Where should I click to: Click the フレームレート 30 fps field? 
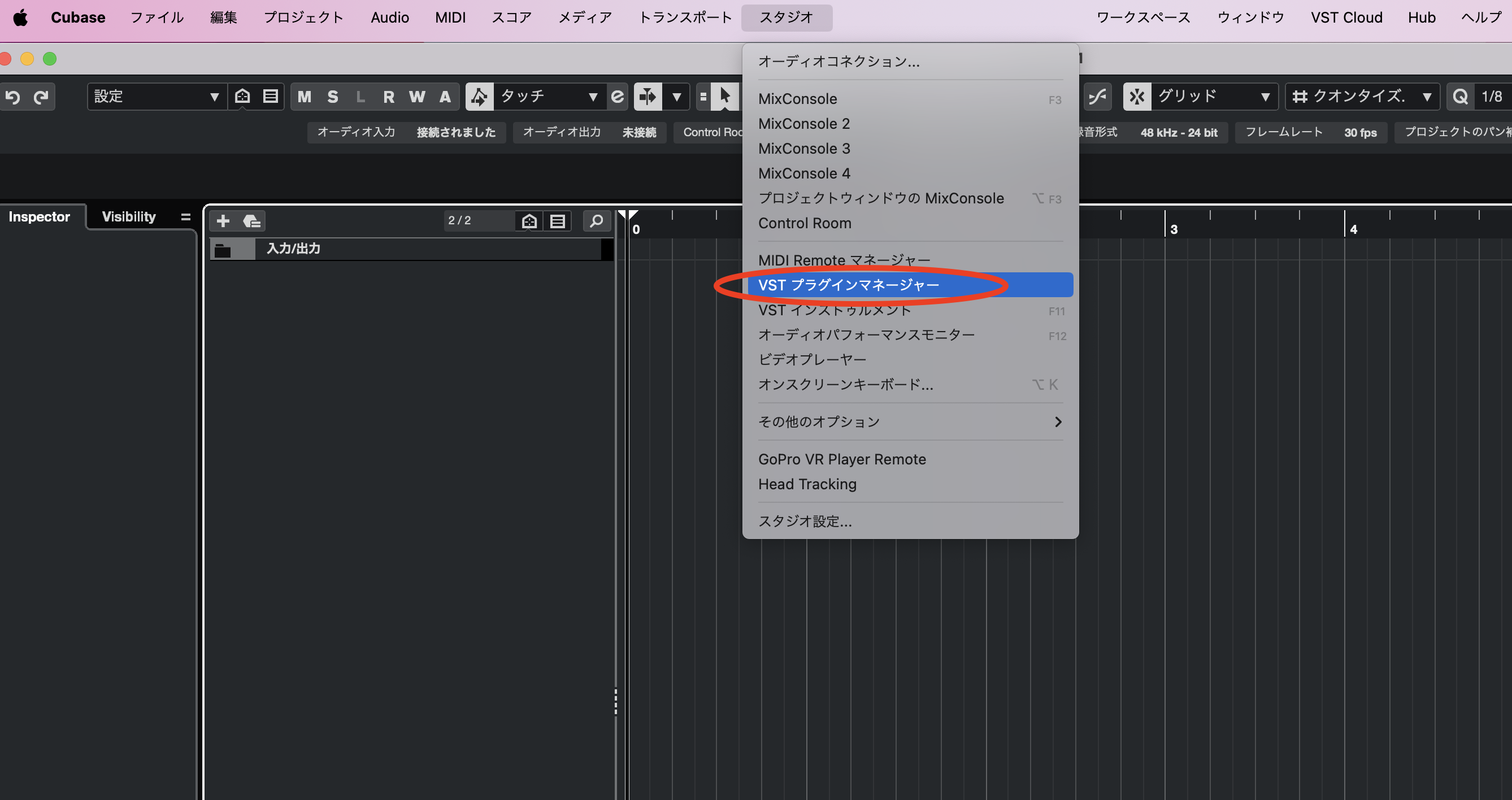coord(1311,132)
